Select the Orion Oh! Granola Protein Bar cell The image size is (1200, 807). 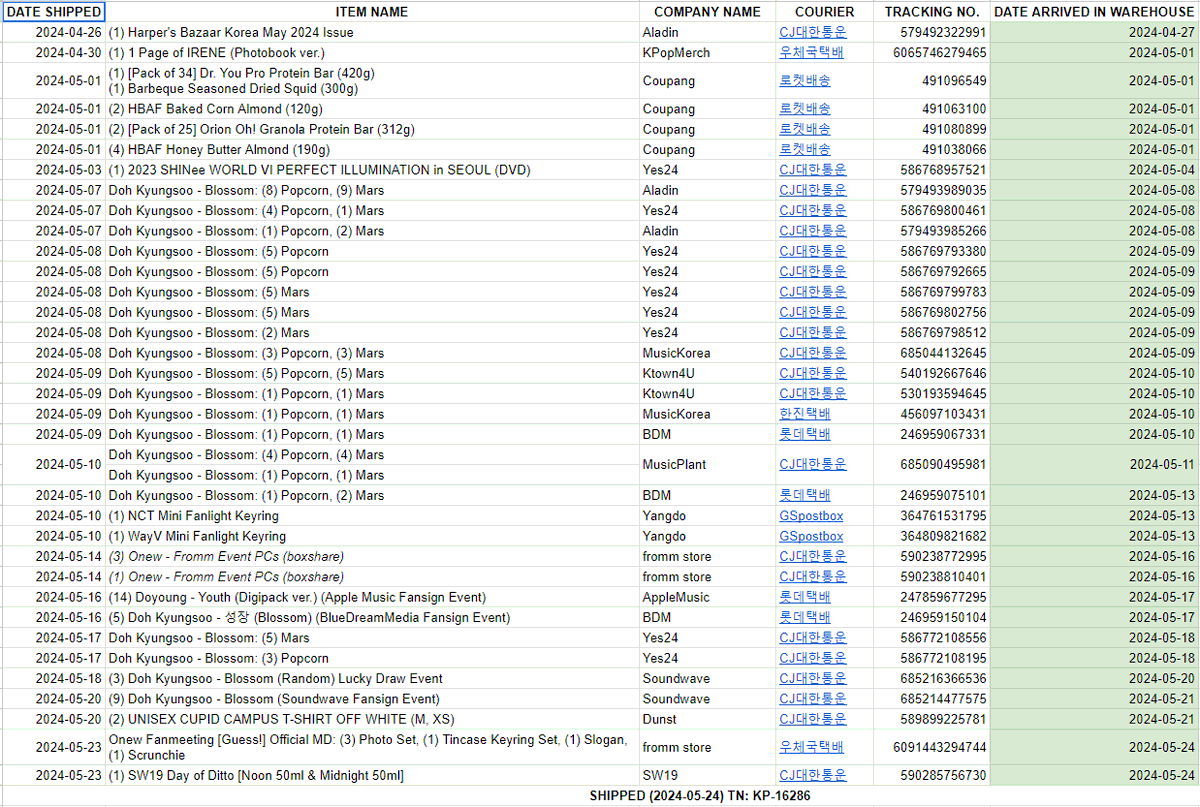pyautogui.click(x=372, y=129)
